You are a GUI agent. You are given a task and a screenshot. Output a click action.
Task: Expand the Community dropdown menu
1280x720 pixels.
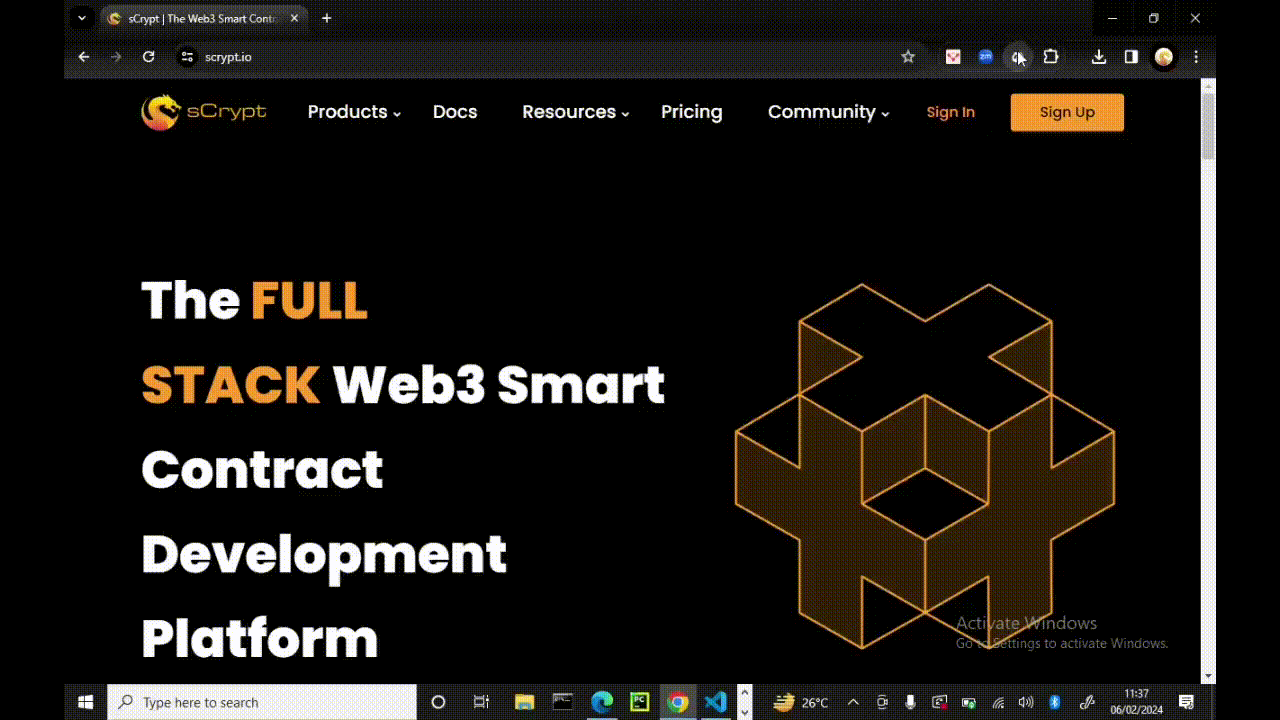(828, 112)
